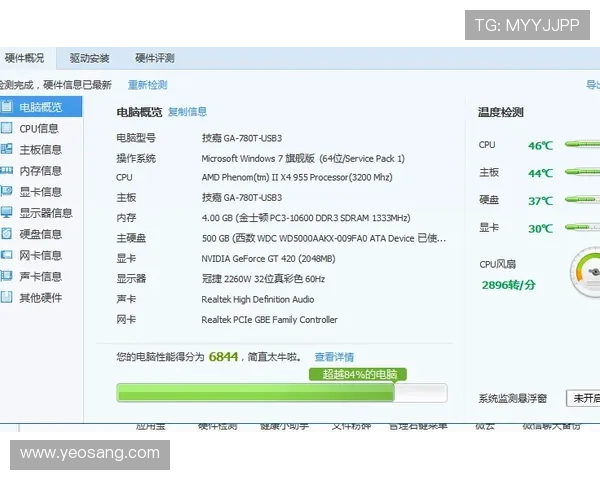Screen dimensions: 600x480
Task: Click the Realtek PCIe GBE Family Controller text
Action: pyautogui.click(x=269, y=320)
